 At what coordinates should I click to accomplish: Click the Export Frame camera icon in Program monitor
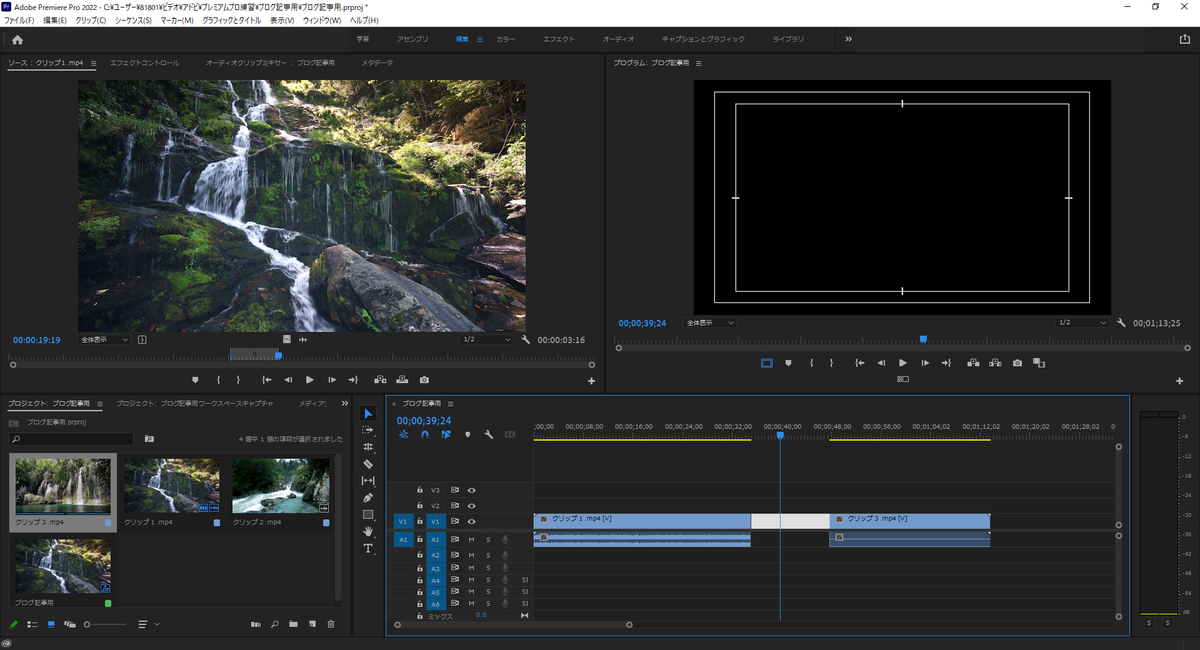pyautogui.click(x=1017, y=363)
